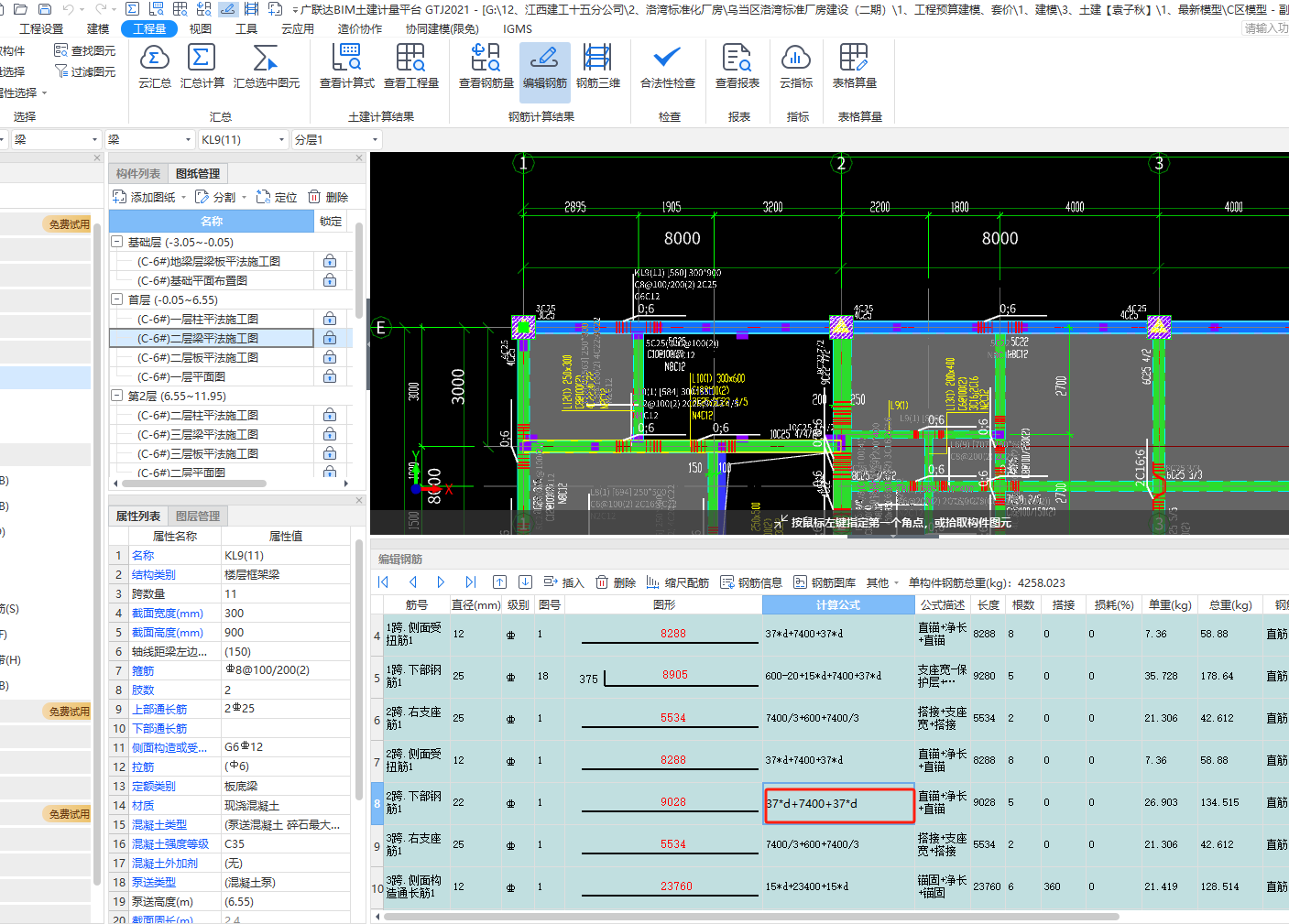The height and width of the screenshot is (924, 1289).
Task: Toggle lock for 基础平面布置图
Action: 330,281
